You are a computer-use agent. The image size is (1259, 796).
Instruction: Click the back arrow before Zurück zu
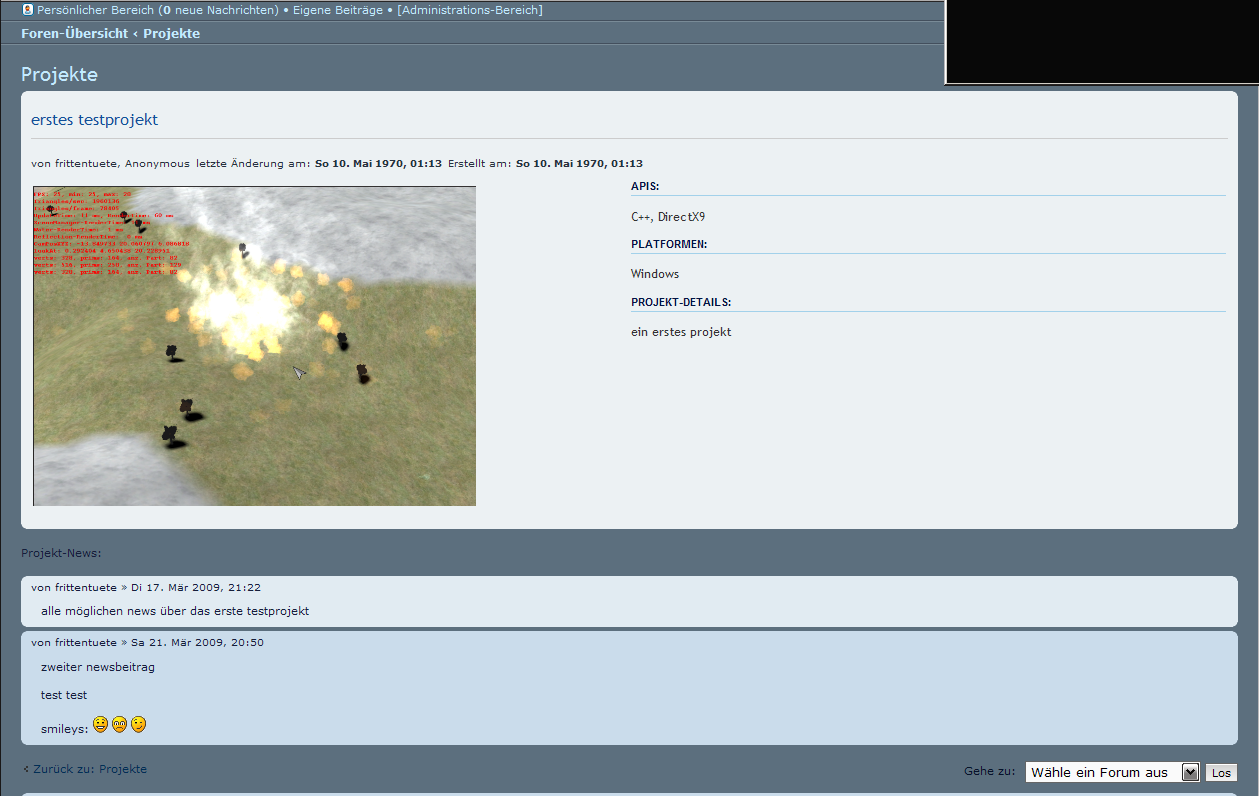[x=26, y=769]
